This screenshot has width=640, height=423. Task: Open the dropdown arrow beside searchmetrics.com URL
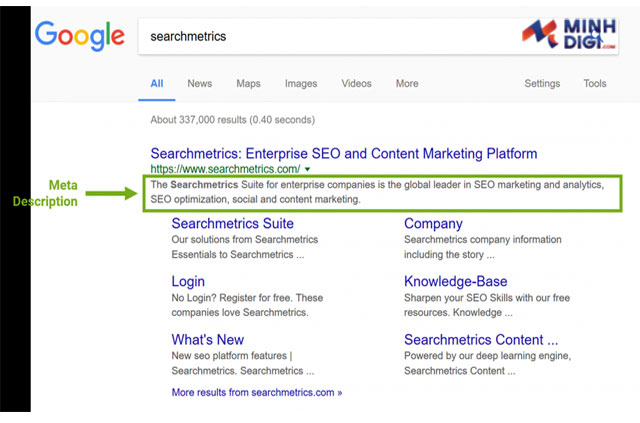[307, 169]
